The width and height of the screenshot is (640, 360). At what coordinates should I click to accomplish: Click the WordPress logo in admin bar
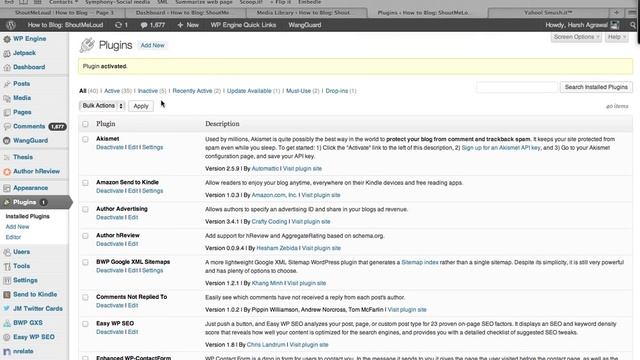coord(11,25)
